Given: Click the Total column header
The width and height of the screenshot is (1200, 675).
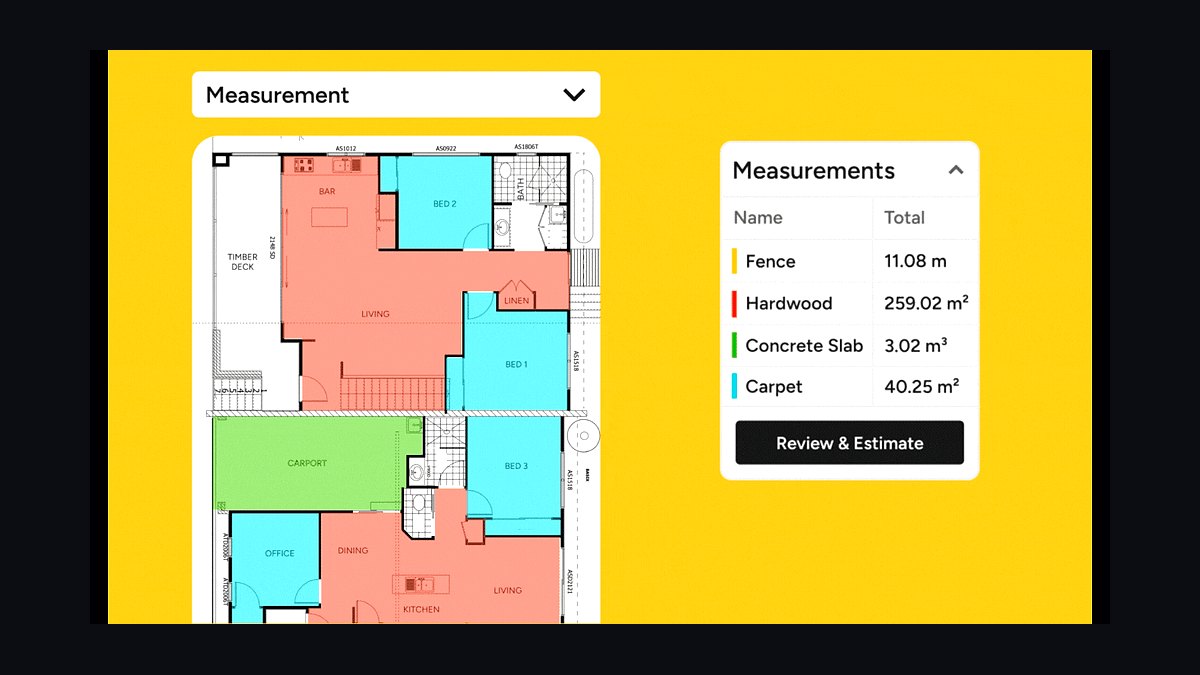Looking at the screenshot, I should [904, 217].
